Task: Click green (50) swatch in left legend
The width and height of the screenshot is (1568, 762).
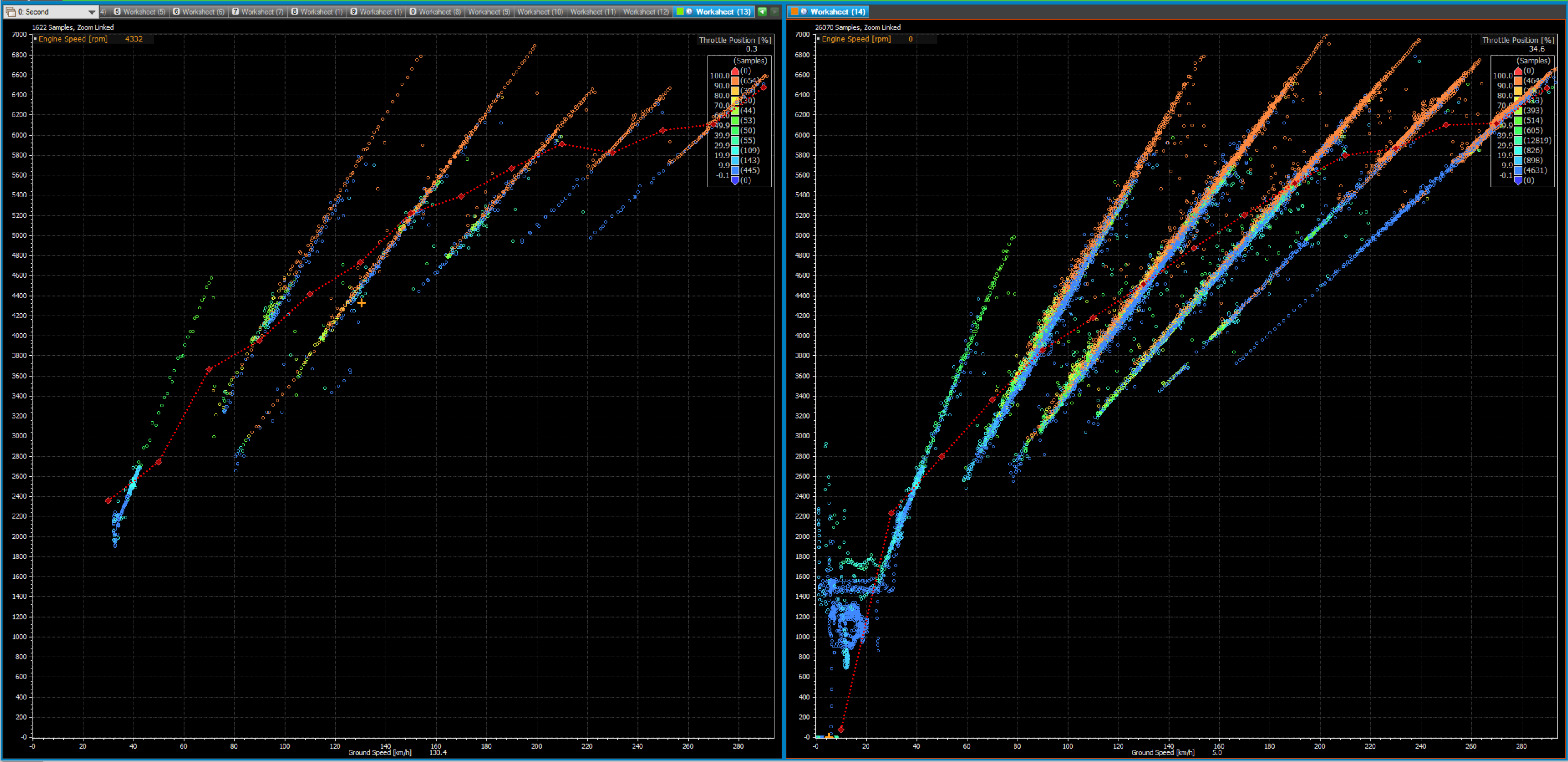Action: point(735,130)
